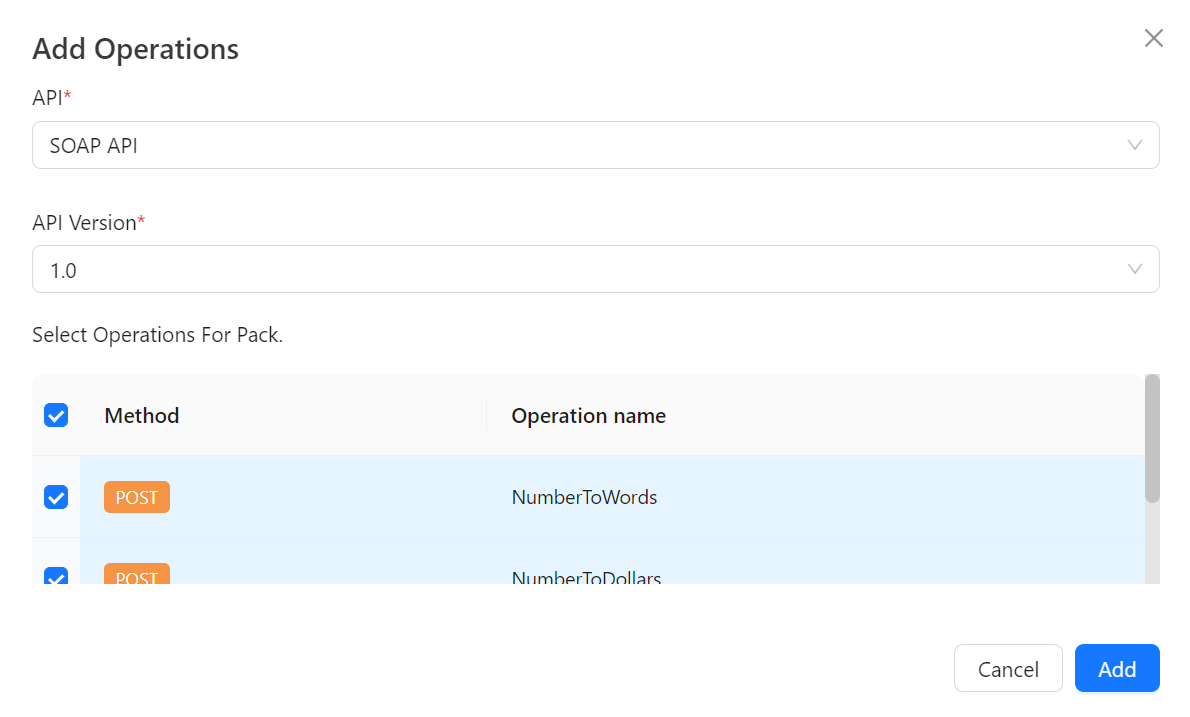This screenshot has width=1190, height=717.
Task: Select the NumberToWords operation name
Action: pyautogui.click(x=584, y=497)
